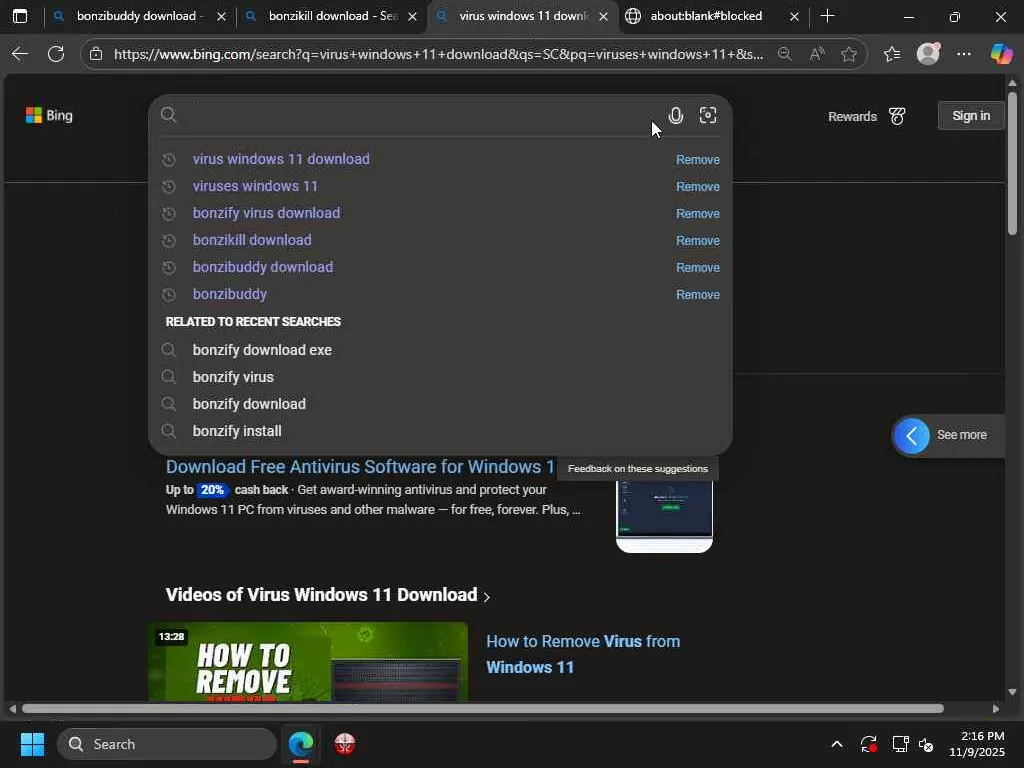This screenshot has height=768, width=1024.
Task: Remove bonzify virus download entry
Action: [697, 214]
